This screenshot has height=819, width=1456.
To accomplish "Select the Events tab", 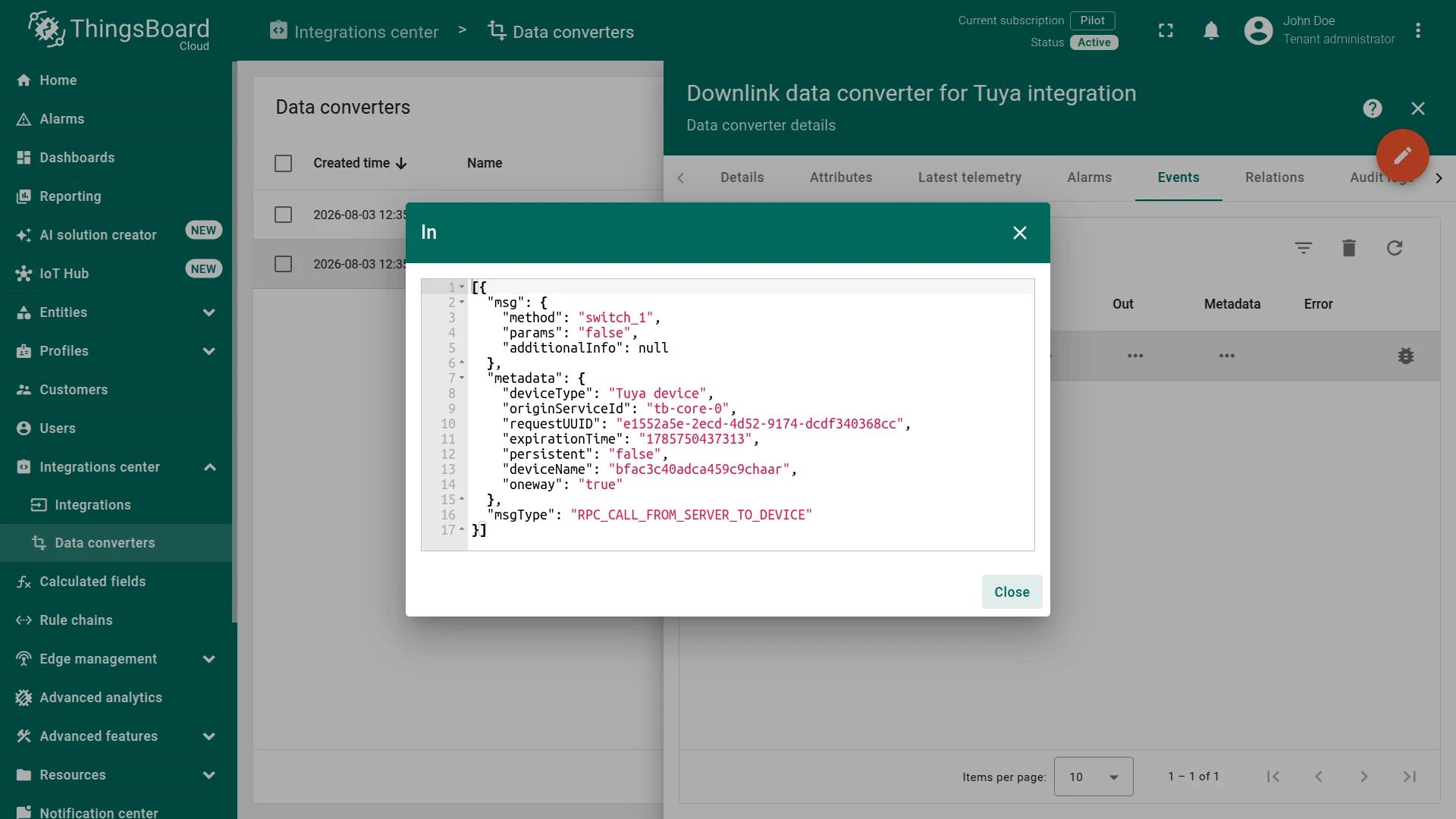I will (x=1178, y=177).
